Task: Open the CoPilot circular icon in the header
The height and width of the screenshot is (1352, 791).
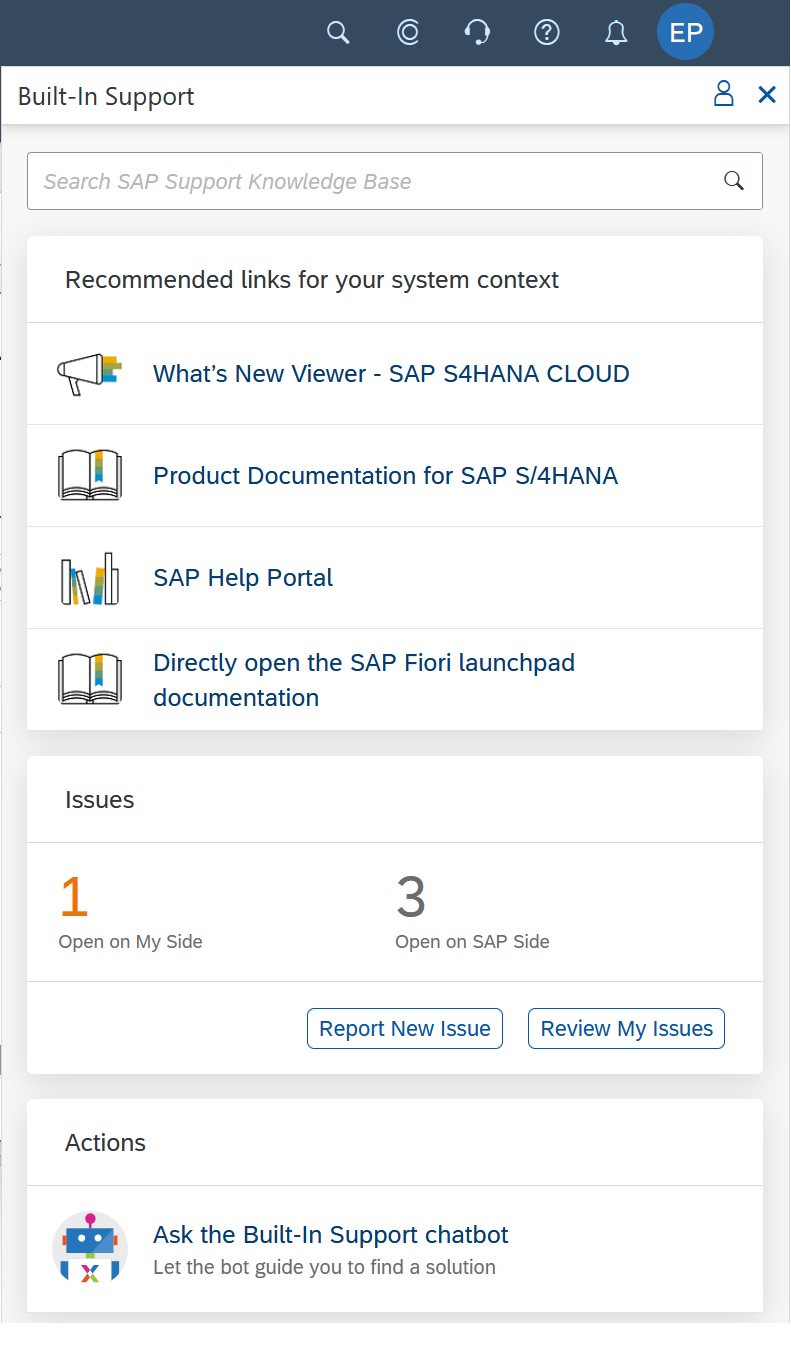Action: pyautogui.click(x=408, y=33)
